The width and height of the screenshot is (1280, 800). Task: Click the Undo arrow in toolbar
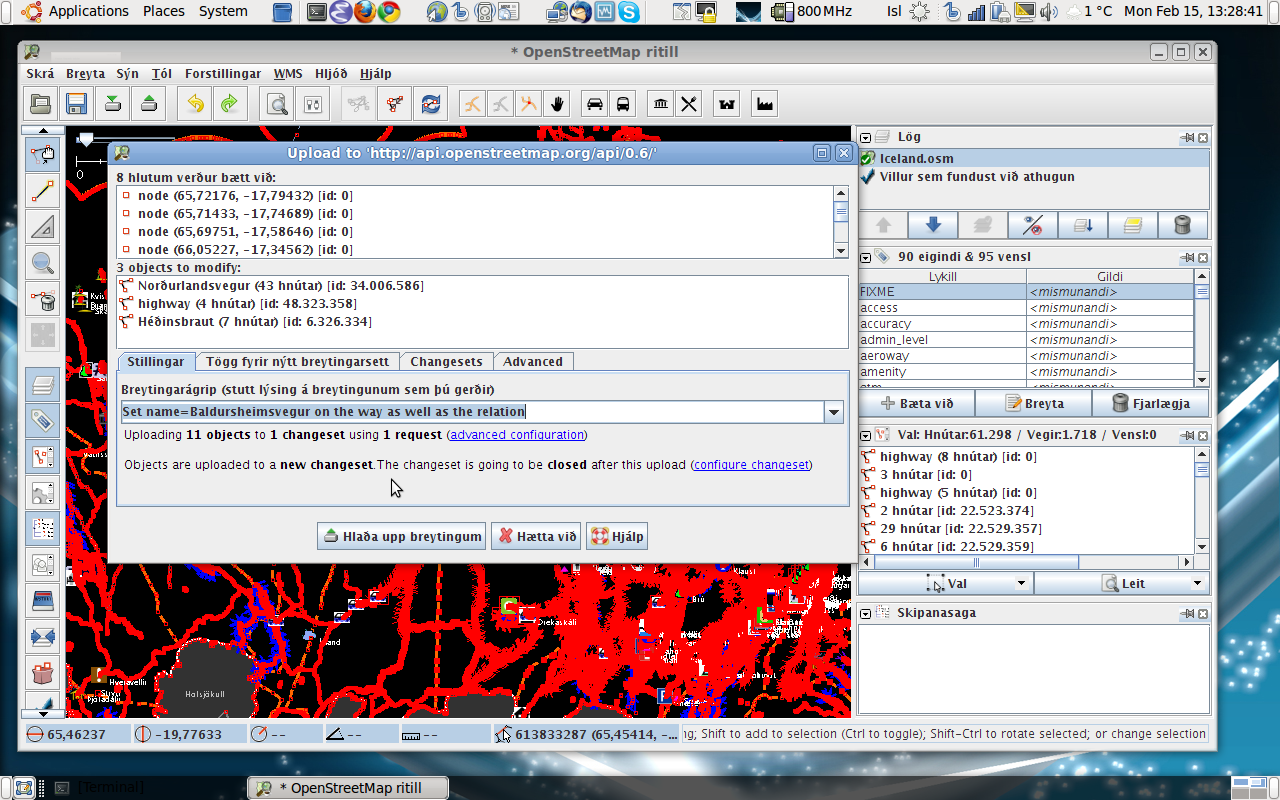click(195, 103)
